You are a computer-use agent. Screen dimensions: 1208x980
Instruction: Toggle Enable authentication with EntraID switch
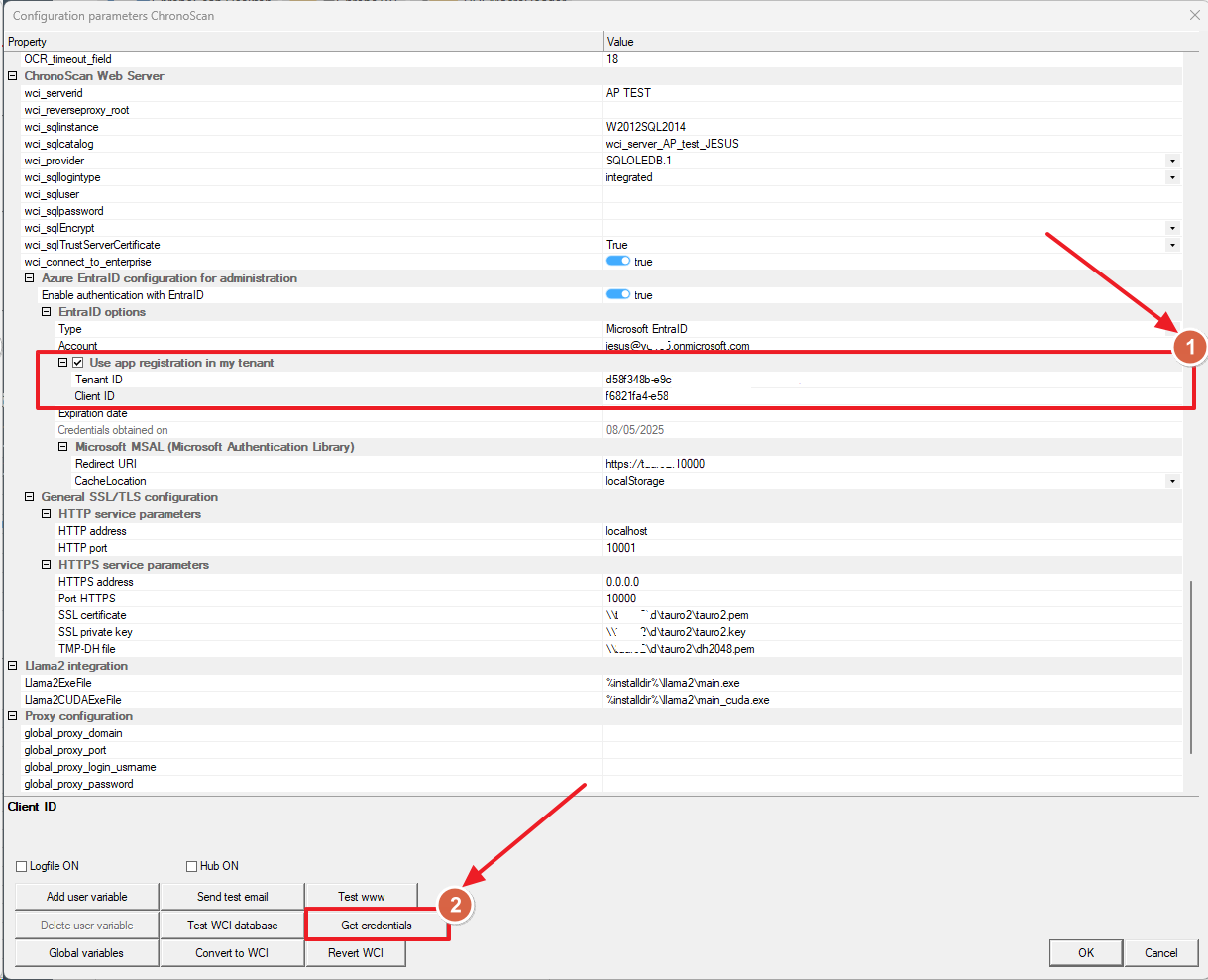[x=618, y=295]
